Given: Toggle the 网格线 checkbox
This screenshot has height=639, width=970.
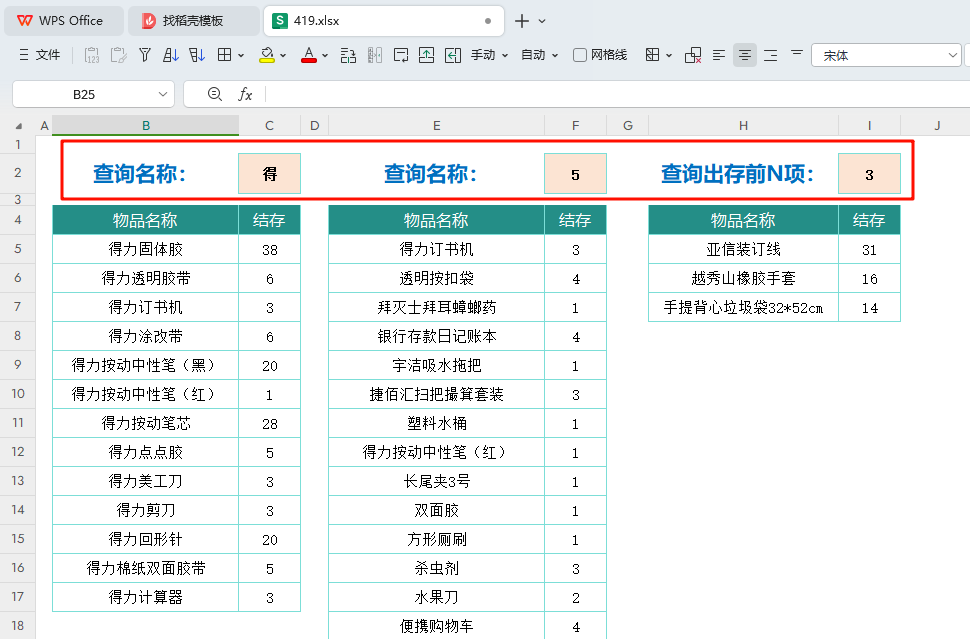Looking at the screenshot, I should coord(580,55).
